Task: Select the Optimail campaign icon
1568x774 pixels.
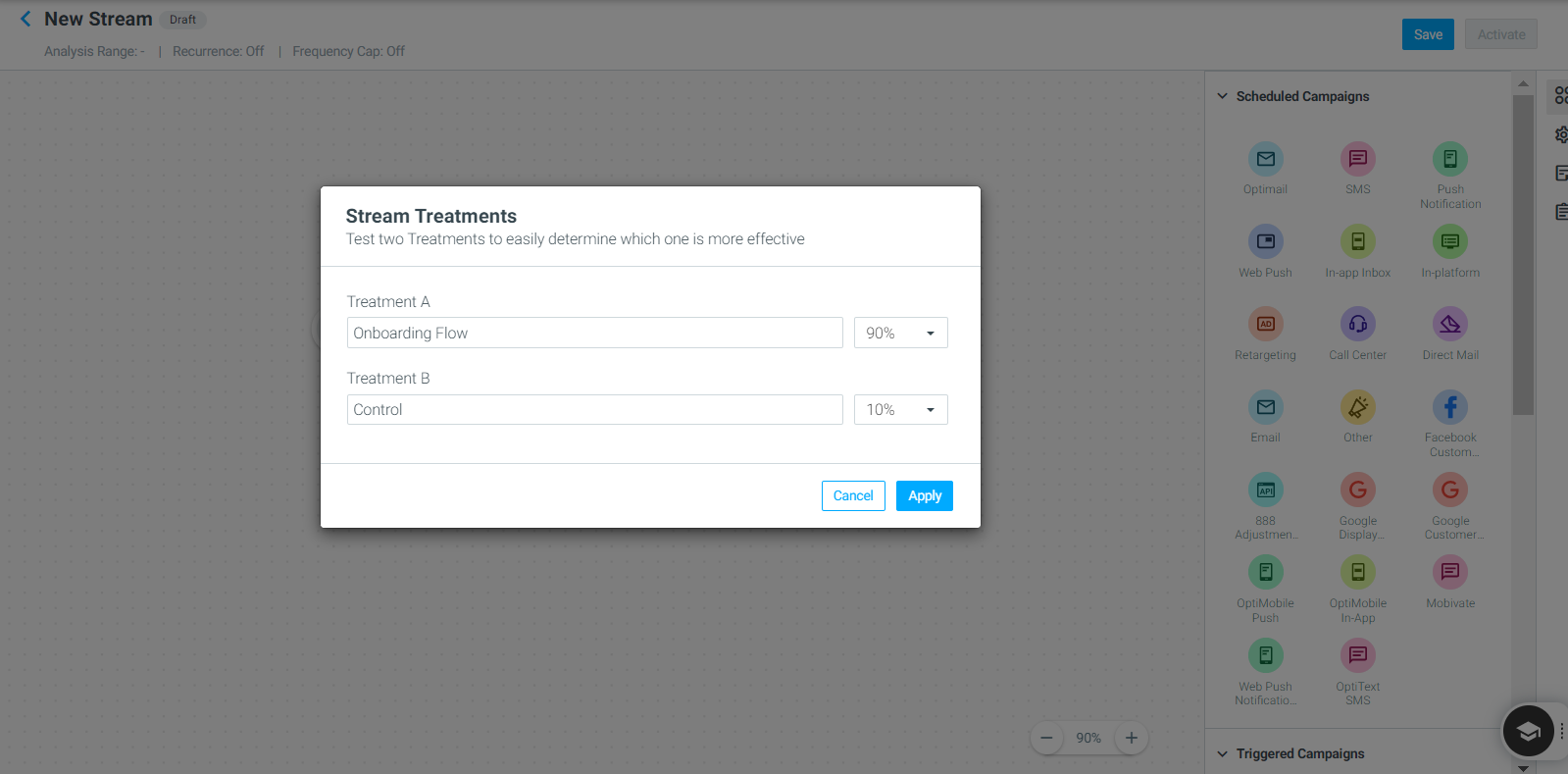Action: point(1265,159)
